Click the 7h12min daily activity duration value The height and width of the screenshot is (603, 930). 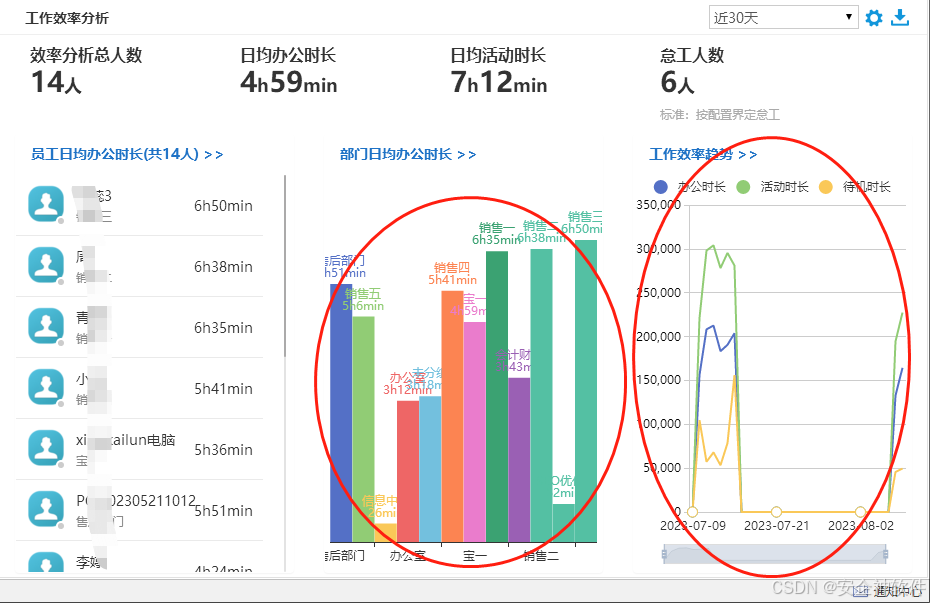499,82
